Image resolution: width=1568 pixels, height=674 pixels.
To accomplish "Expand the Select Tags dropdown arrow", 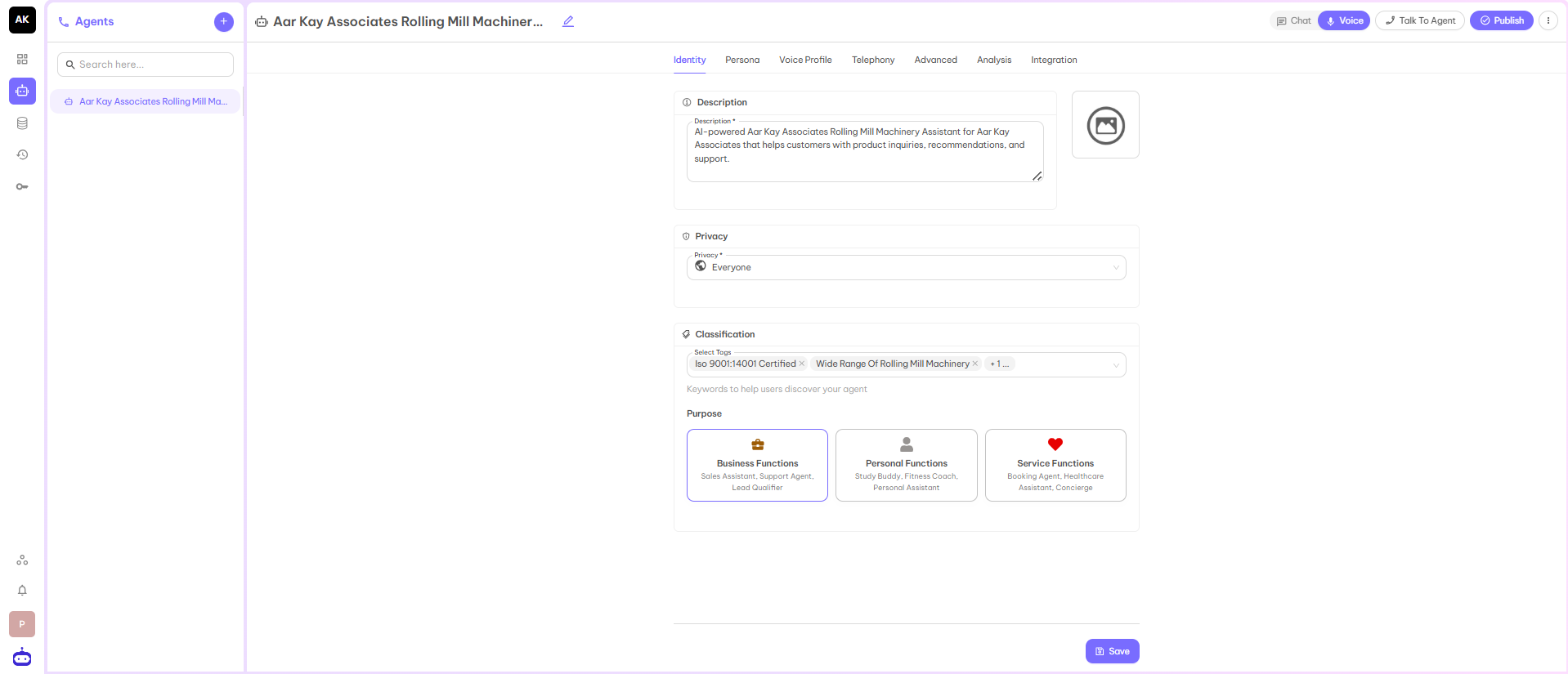I will click(1116, 365).
